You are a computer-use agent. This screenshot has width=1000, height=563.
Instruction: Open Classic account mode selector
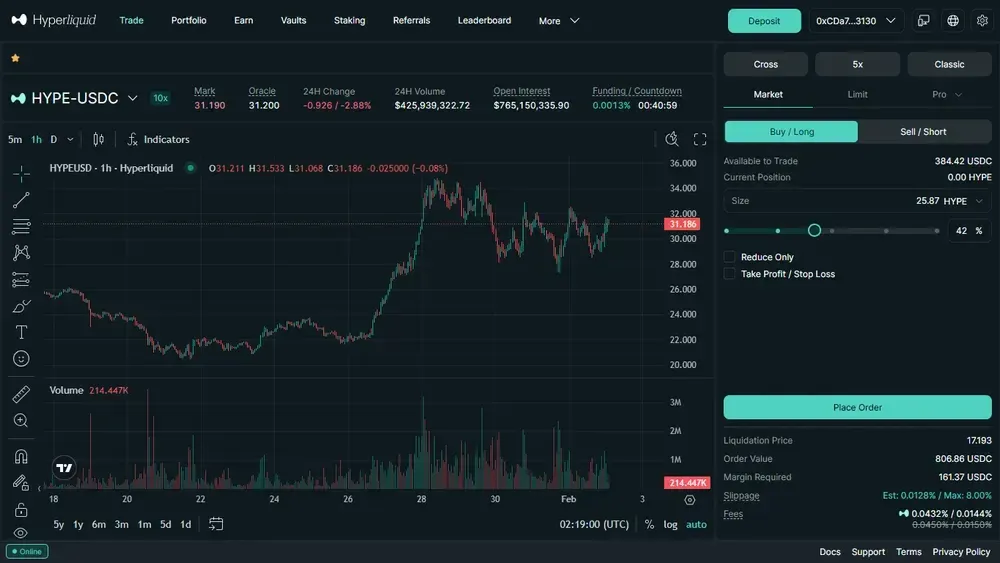tap(949, 64)
